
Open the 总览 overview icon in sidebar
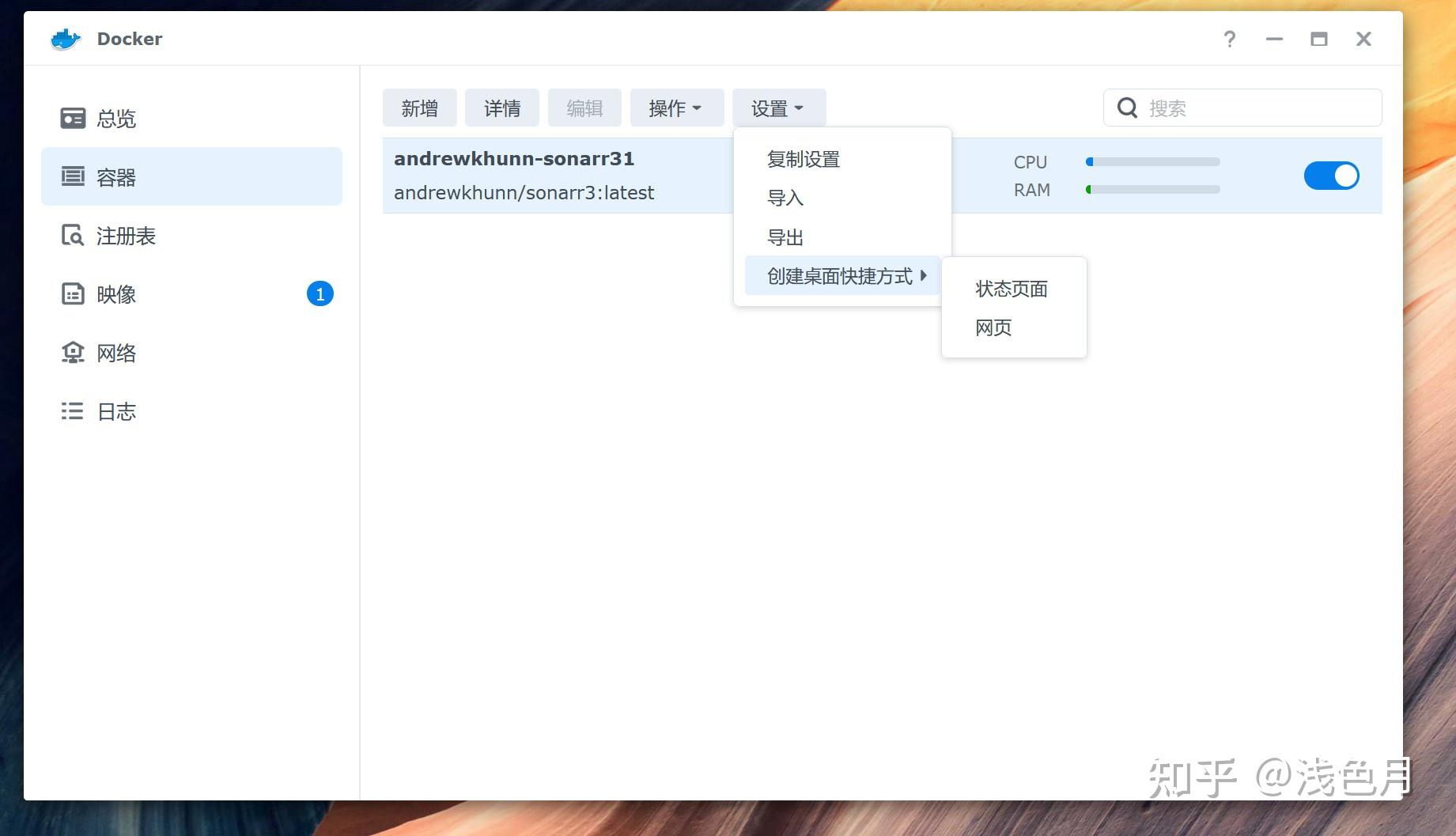pyautogui.click(x=73, y=119)
